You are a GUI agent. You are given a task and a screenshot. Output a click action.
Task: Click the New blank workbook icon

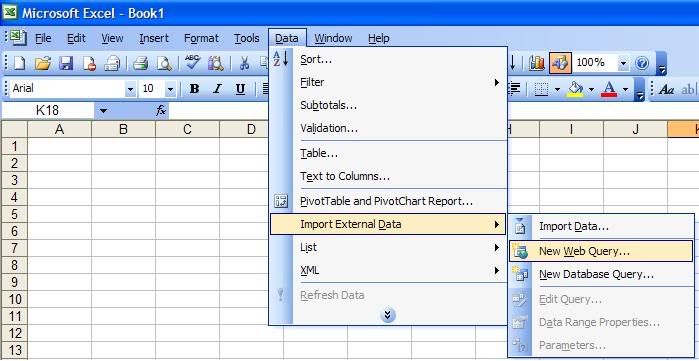point(20,63)
